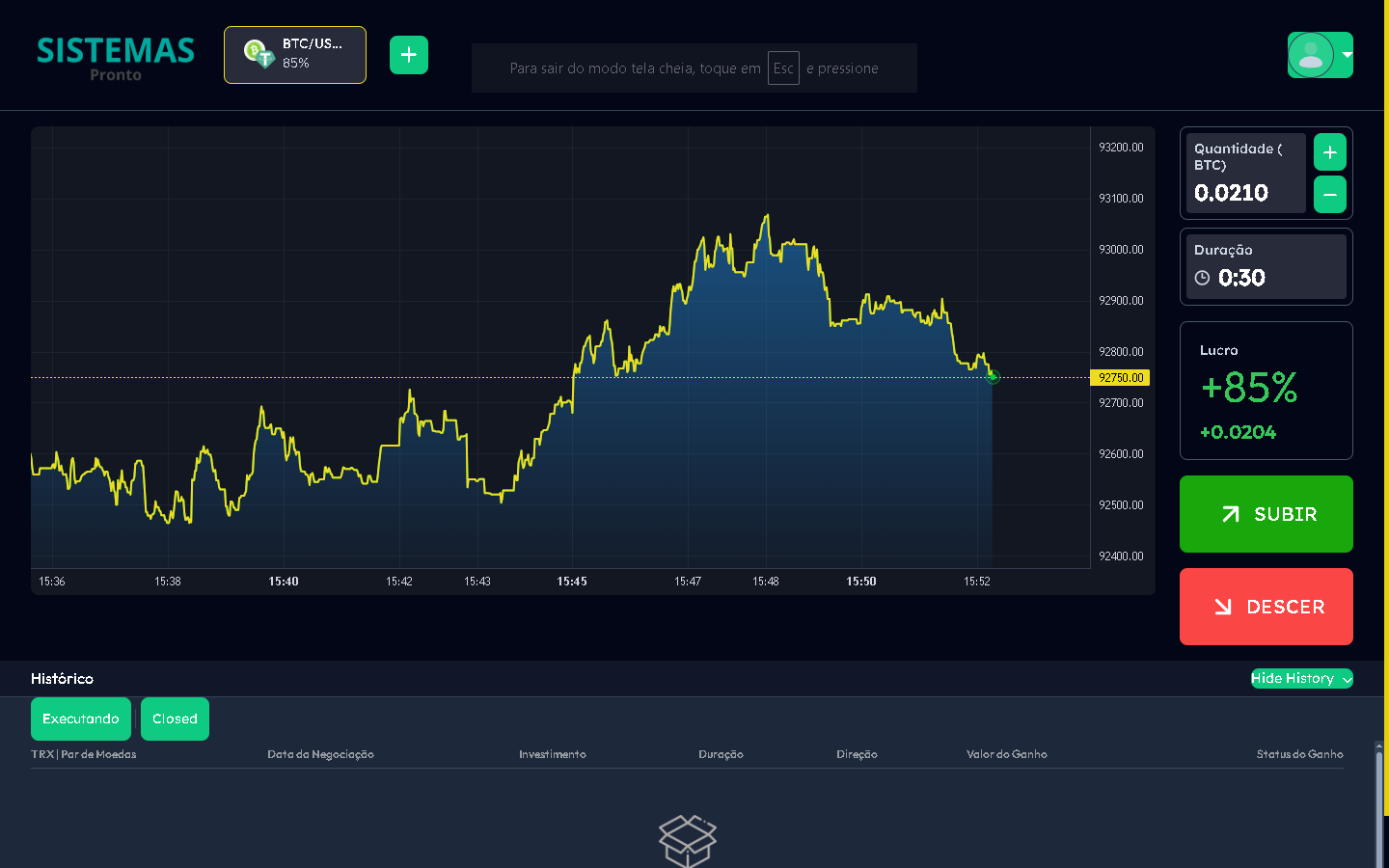Add a new asset with the plus button

tap(409, 55)
